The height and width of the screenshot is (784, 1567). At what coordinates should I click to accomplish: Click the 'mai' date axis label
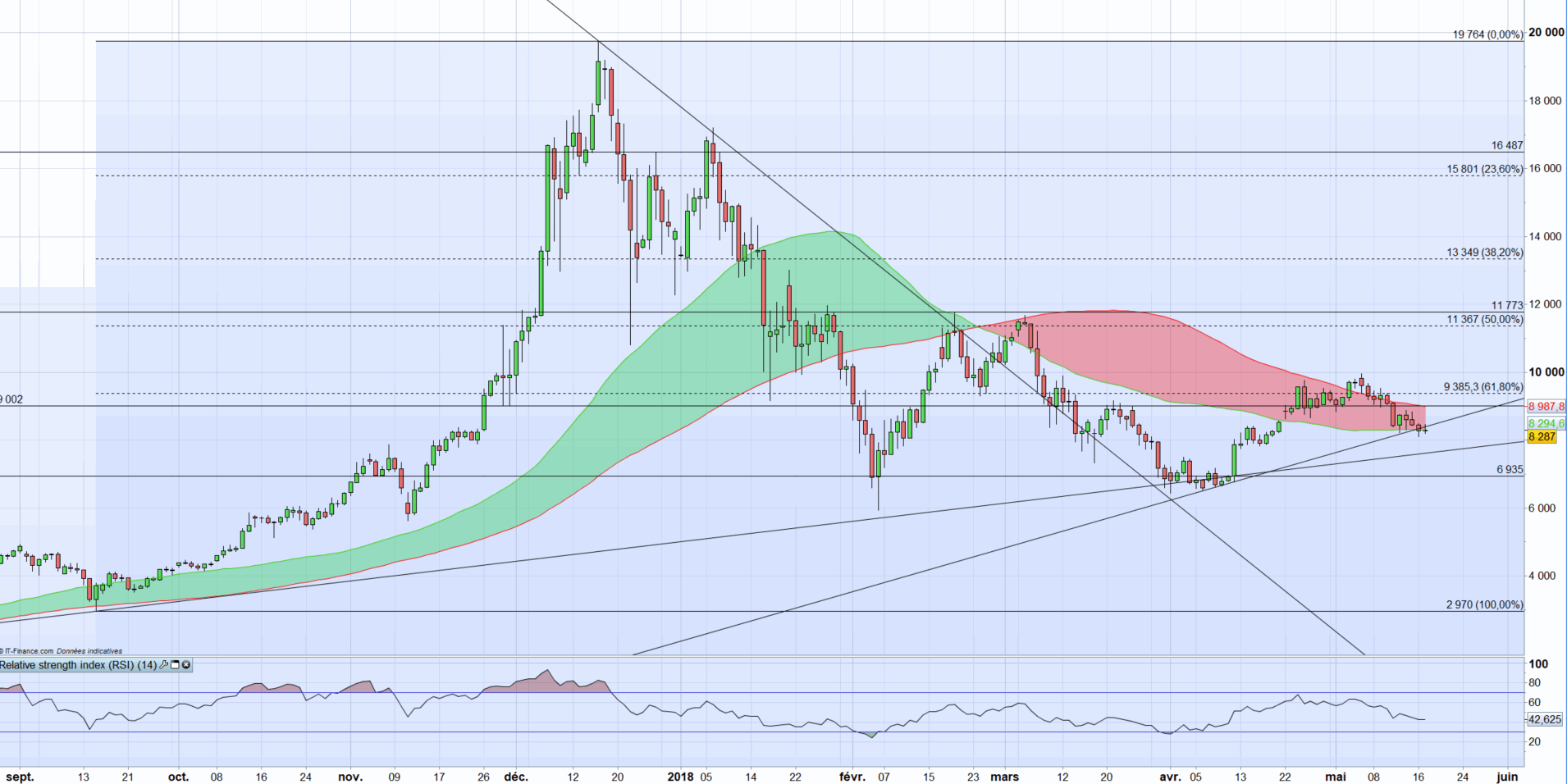tap(1336, 777)
